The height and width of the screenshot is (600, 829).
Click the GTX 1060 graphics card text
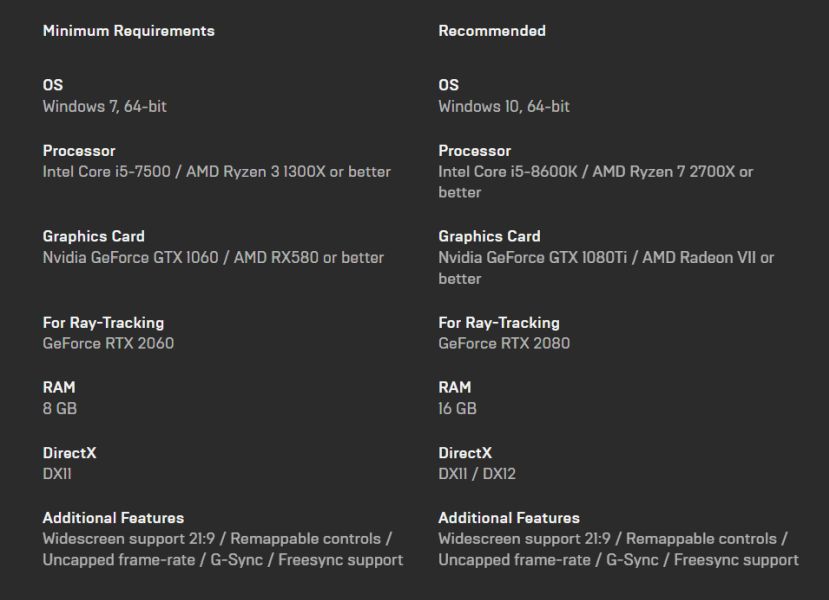[x=212, y=257]
